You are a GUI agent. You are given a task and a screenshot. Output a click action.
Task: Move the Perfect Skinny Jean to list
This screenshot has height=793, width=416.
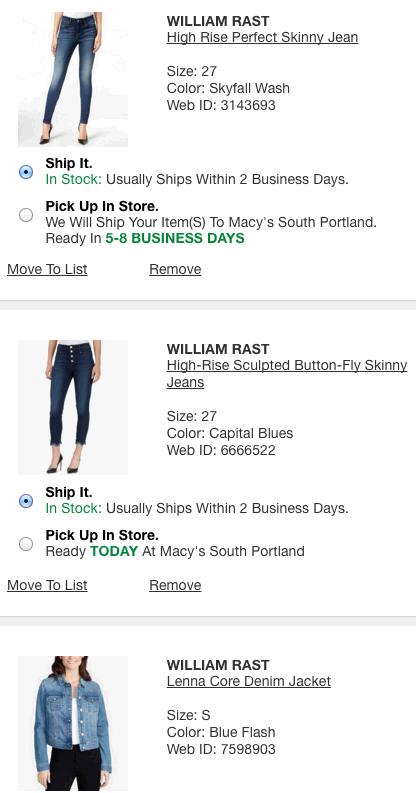(47, 270)
